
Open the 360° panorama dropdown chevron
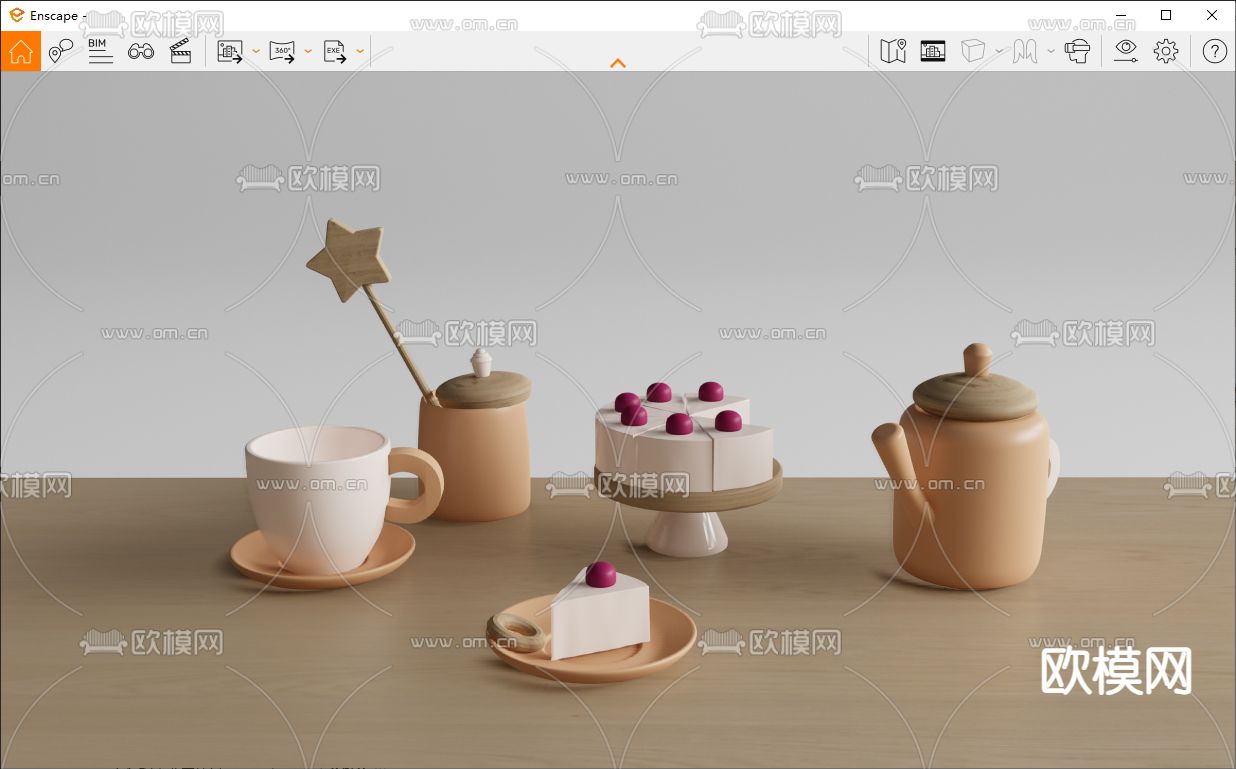point(308,51)
